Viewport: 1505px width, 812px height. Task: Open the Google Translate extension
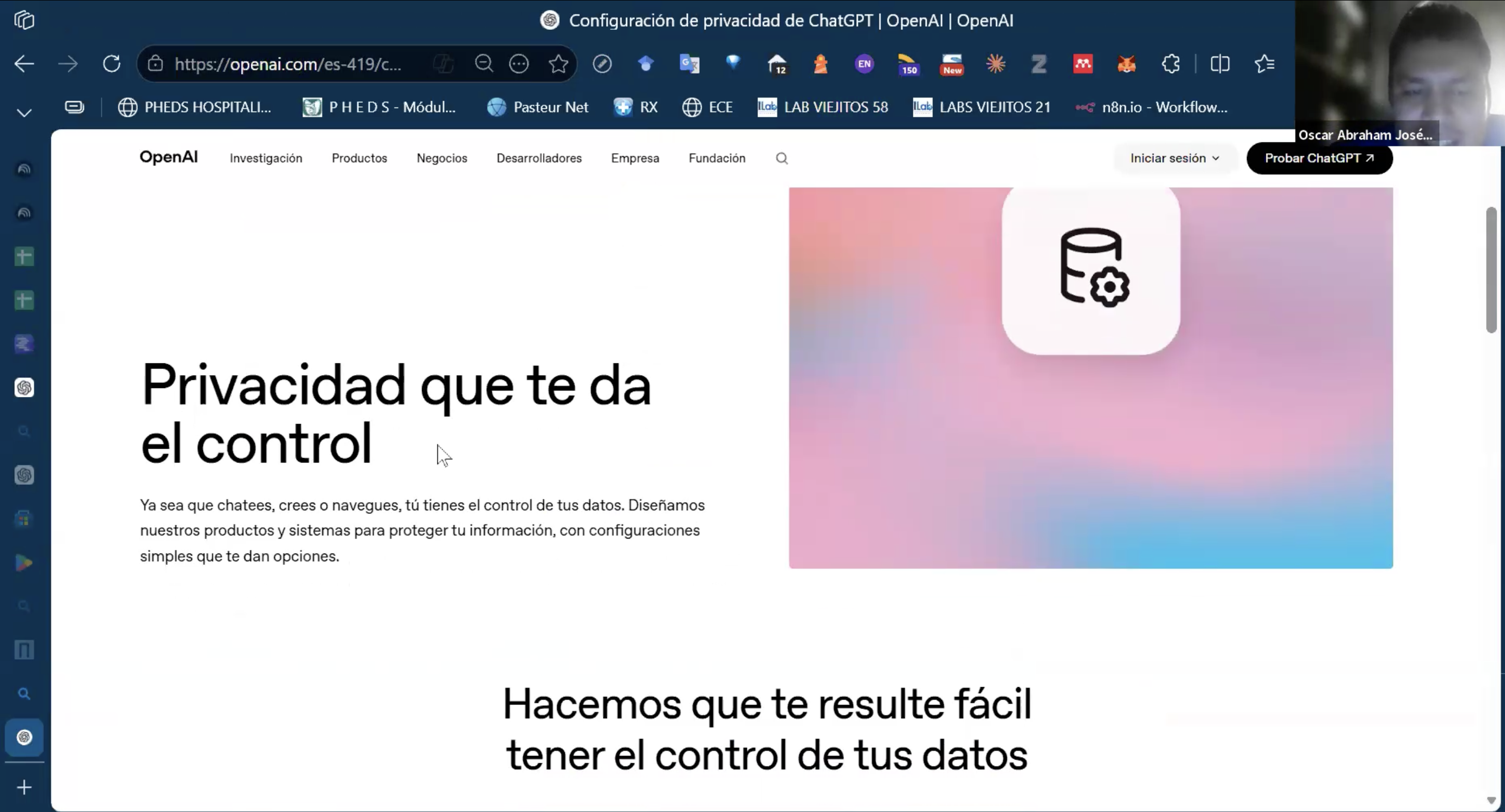tap(689, 64)
